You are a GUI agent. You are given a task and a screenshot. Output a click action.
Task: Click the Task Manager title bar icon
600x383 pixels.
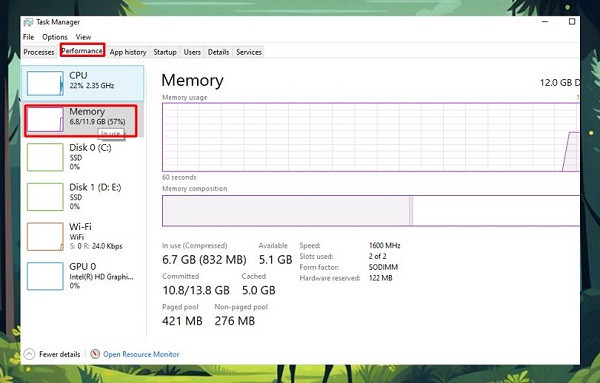coord(28,22)
